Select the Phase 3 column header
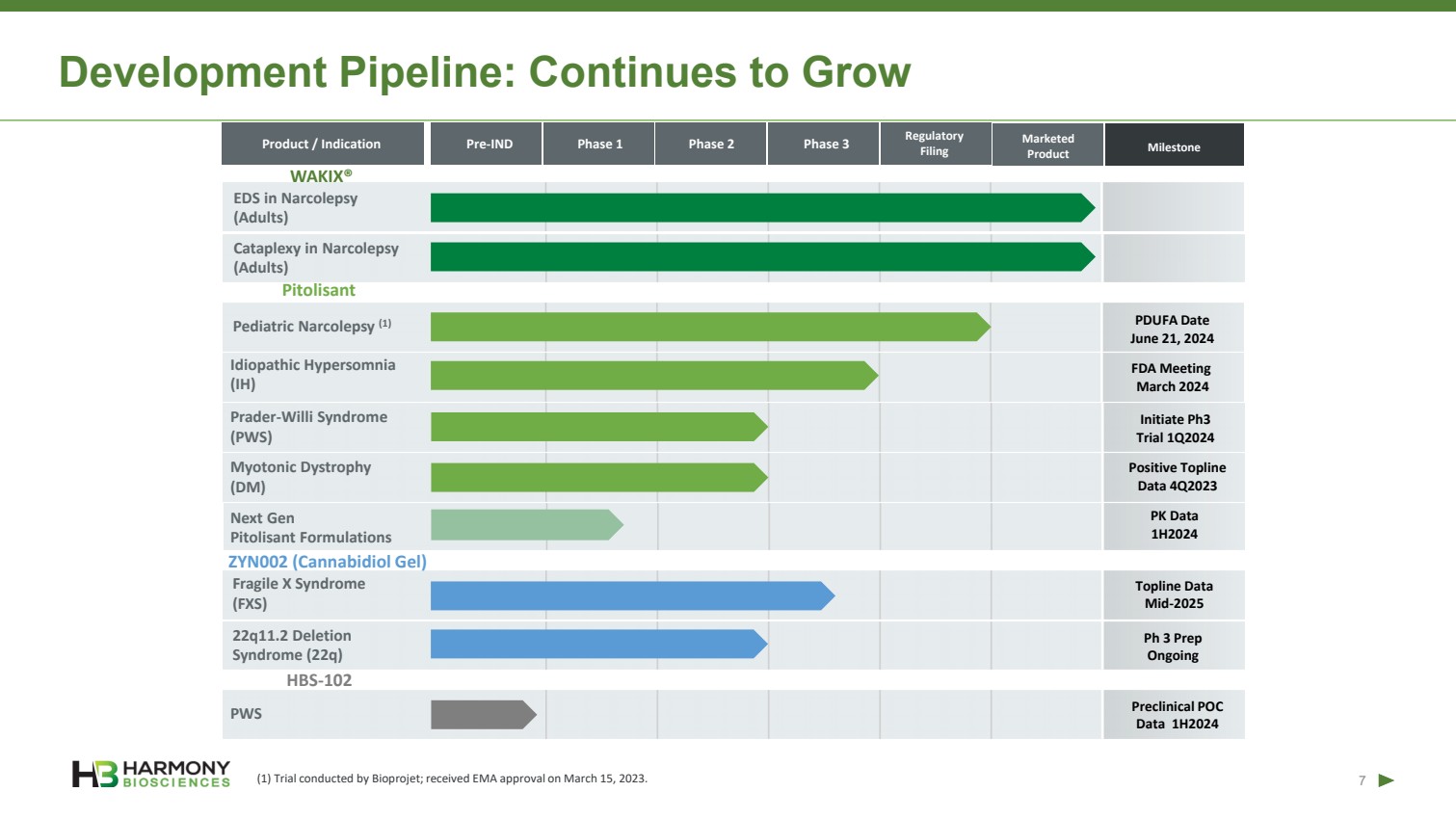This screenshot has height=818, width=1456. point(826,145)
